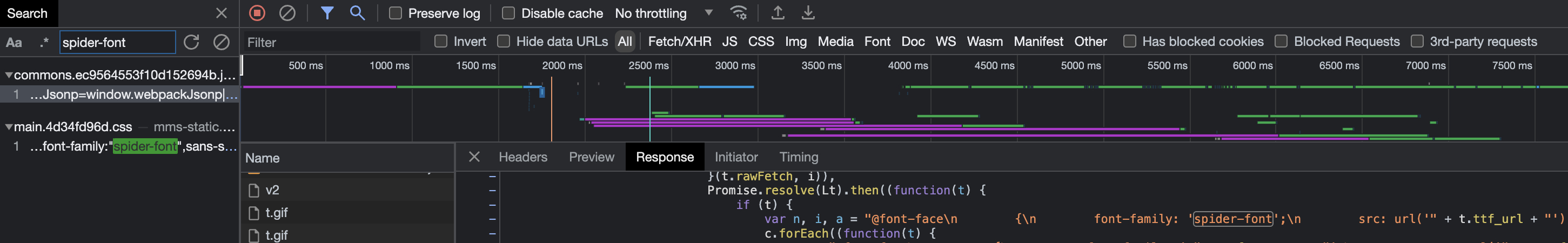Clear search results icon
The image size is (1568, 243).
coord(222,42)
